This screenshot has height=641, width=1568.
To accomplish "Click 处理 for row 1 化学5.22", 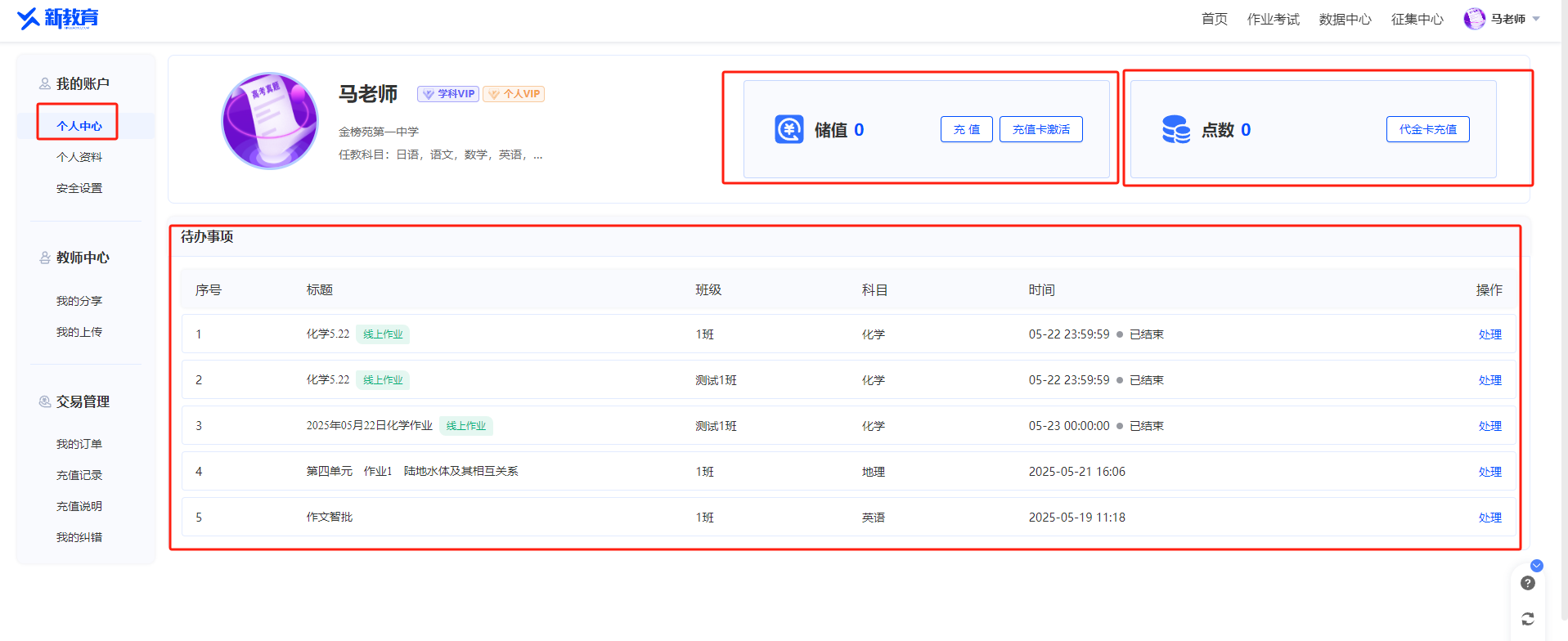I will pos(1490,334).
